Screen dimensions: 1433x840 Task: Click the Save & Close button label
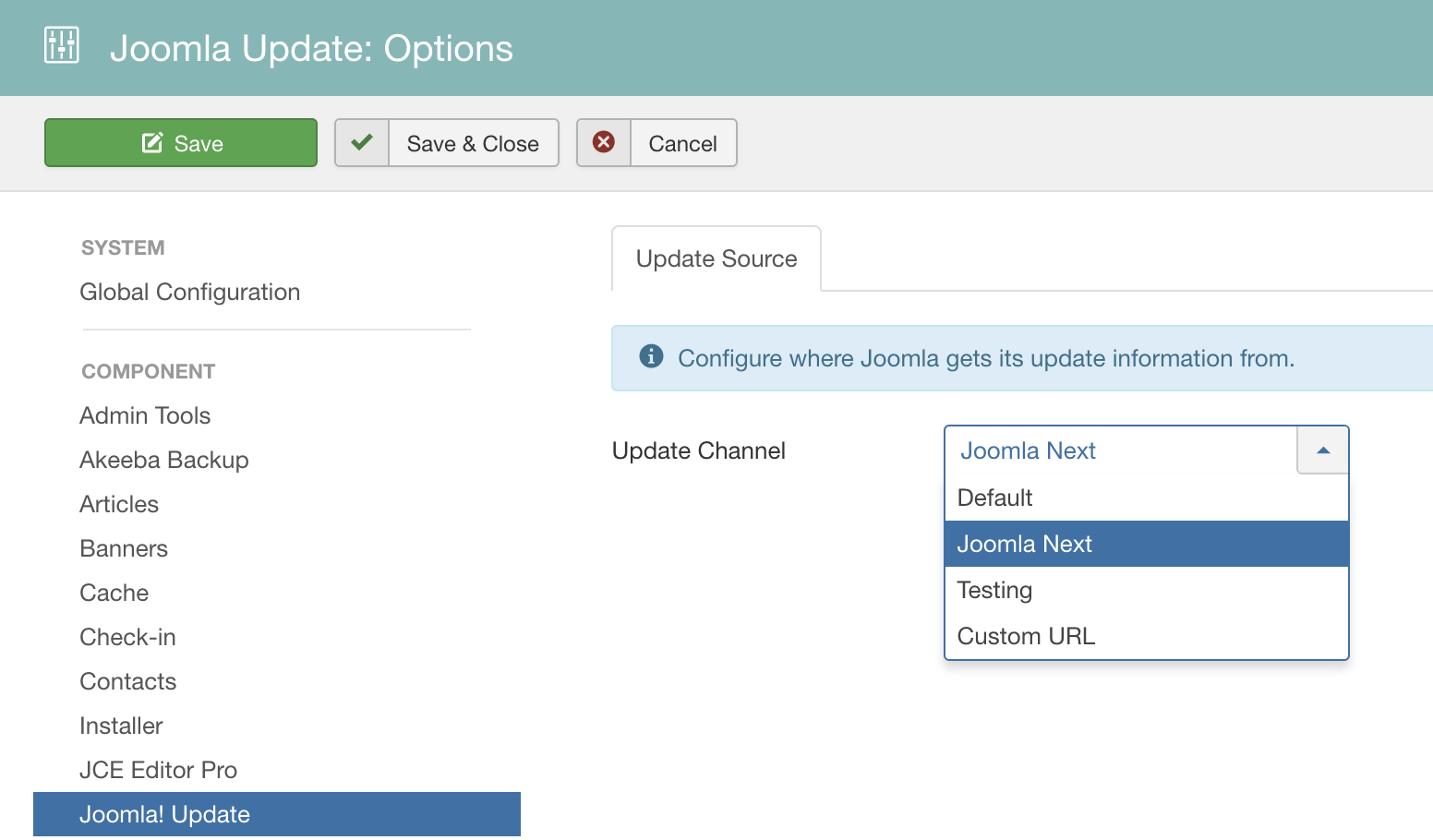(473, 144)
